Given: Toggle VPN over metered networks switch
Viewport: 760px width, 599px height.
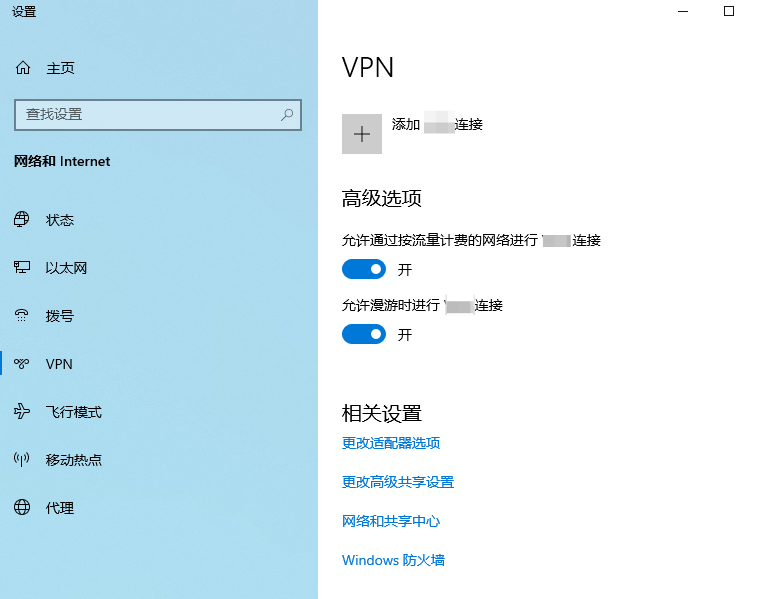Looking at the screenshot, I should [364, 269].
